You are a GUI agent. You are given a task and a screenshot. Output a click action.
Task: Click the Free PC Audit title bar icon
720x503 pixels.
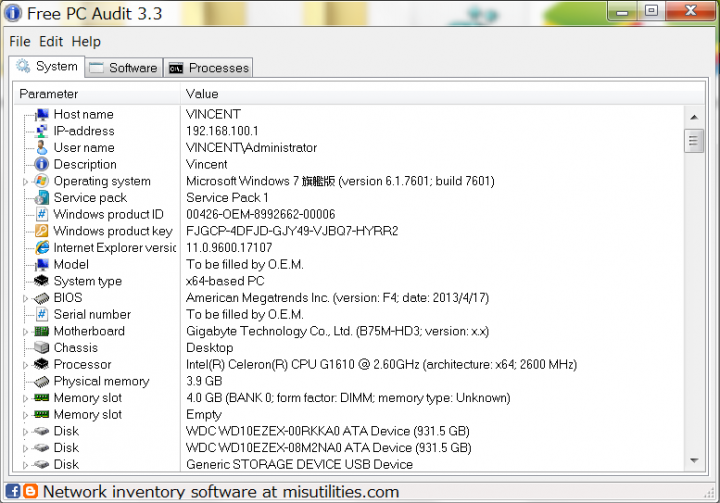13,13
